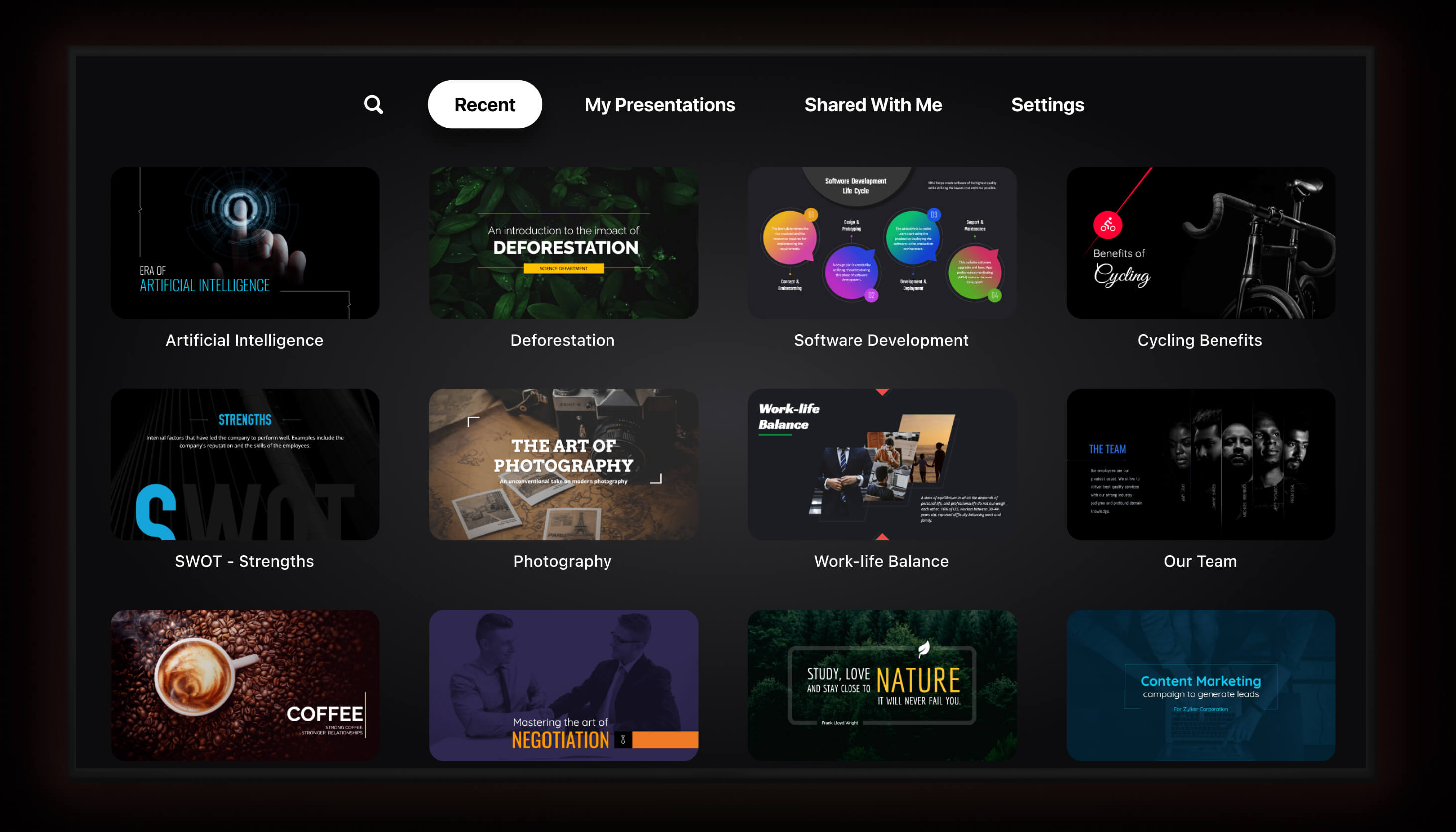Switch to My Presentations tab
The image size is (1456, 832).
pos(659,104)
